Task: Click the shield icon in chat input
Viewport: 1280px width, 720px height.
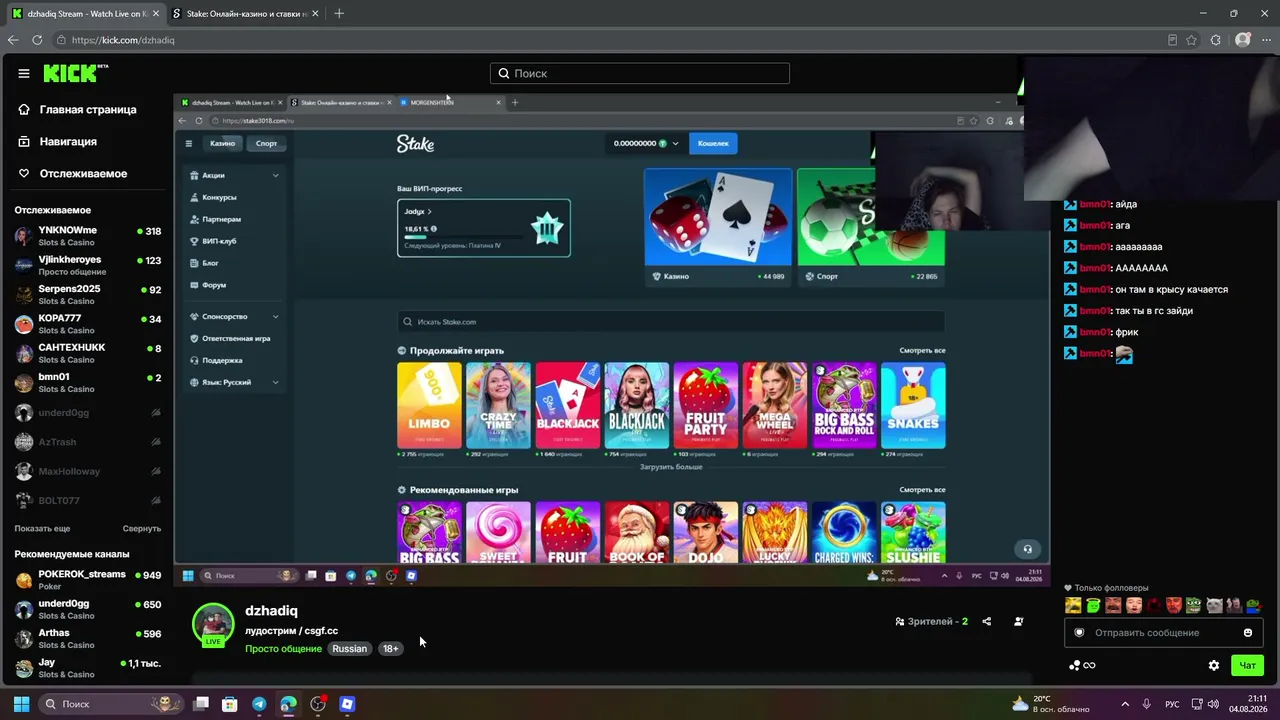Action: point(1079,632)
